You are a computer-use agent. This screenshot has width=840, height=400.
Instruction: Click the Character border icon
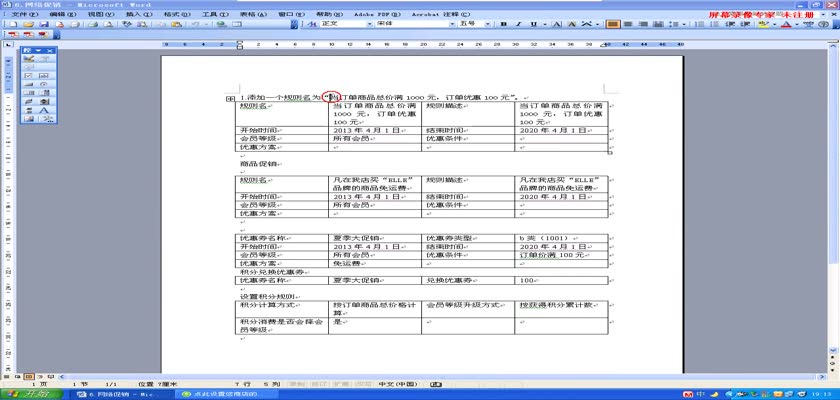tap(557, 24)
